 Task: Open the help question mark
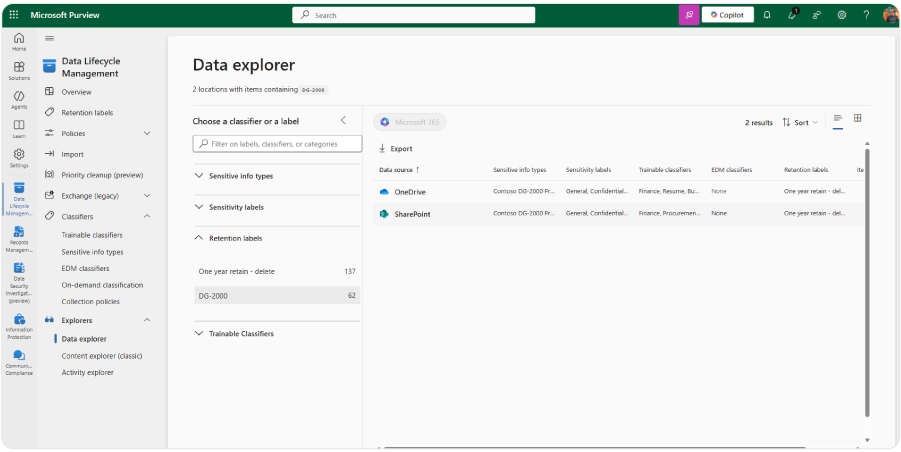click(867, 15)
